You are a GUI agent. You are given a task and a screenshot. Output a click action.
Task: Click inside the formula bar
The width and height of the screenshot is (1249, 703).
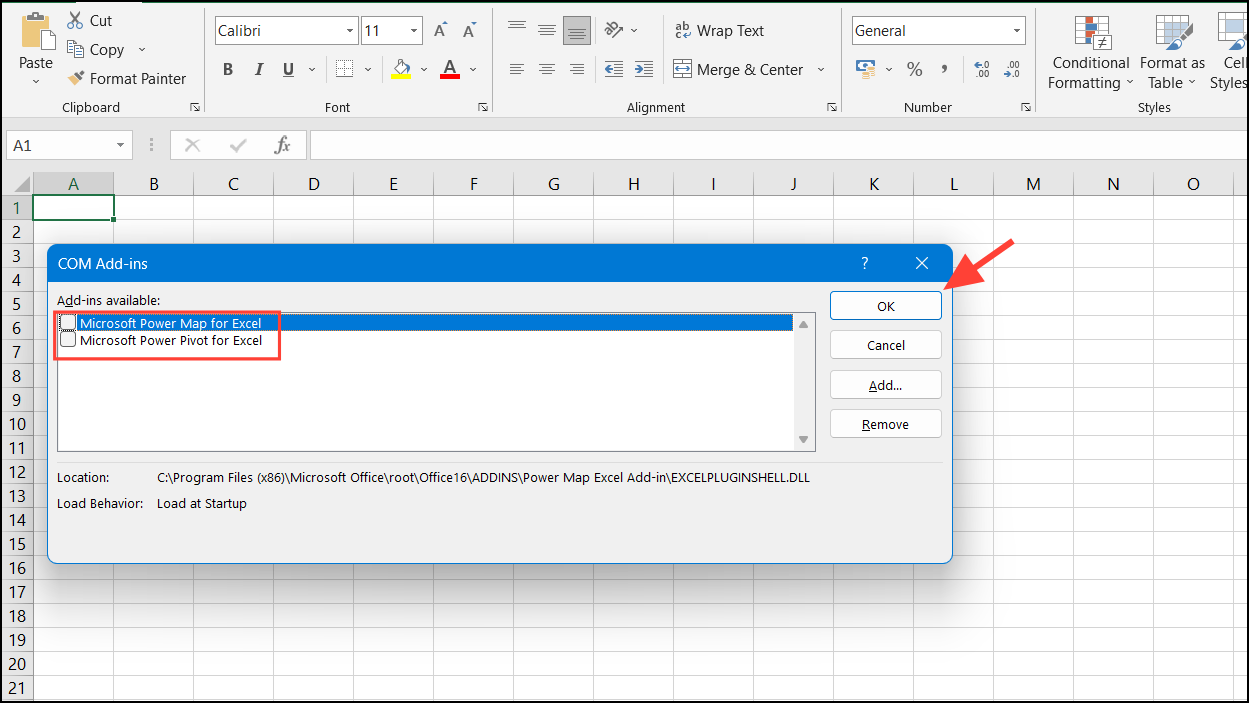coord(778,145)
